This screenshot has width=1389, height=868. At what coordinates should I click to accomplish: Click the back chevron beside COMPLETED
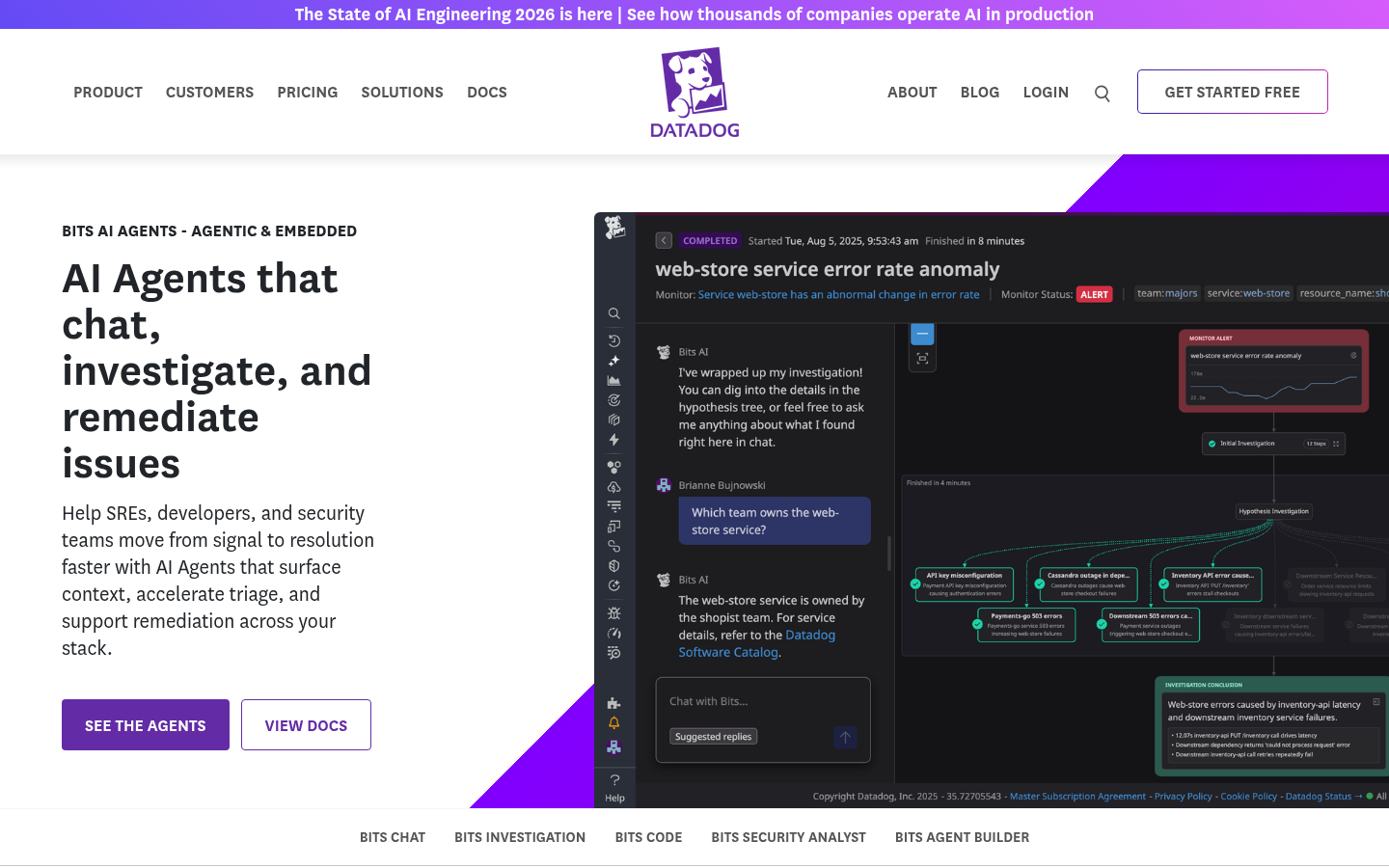(664, 240)
